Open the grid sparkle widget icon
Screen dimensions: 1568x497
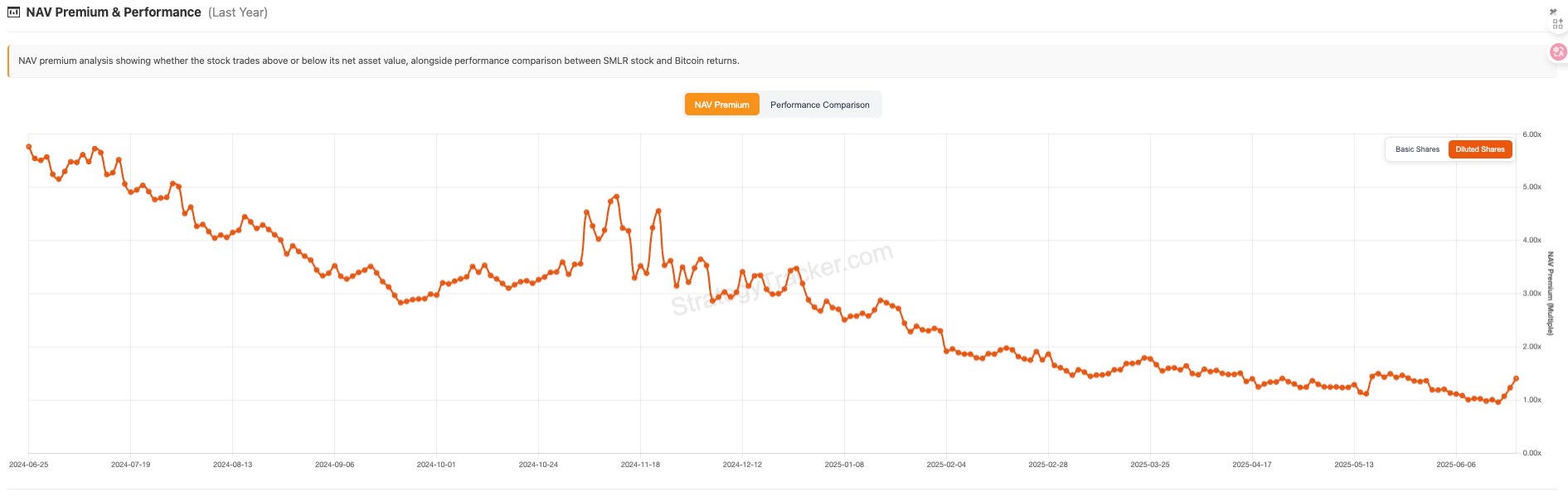(x=1558, y=25)
